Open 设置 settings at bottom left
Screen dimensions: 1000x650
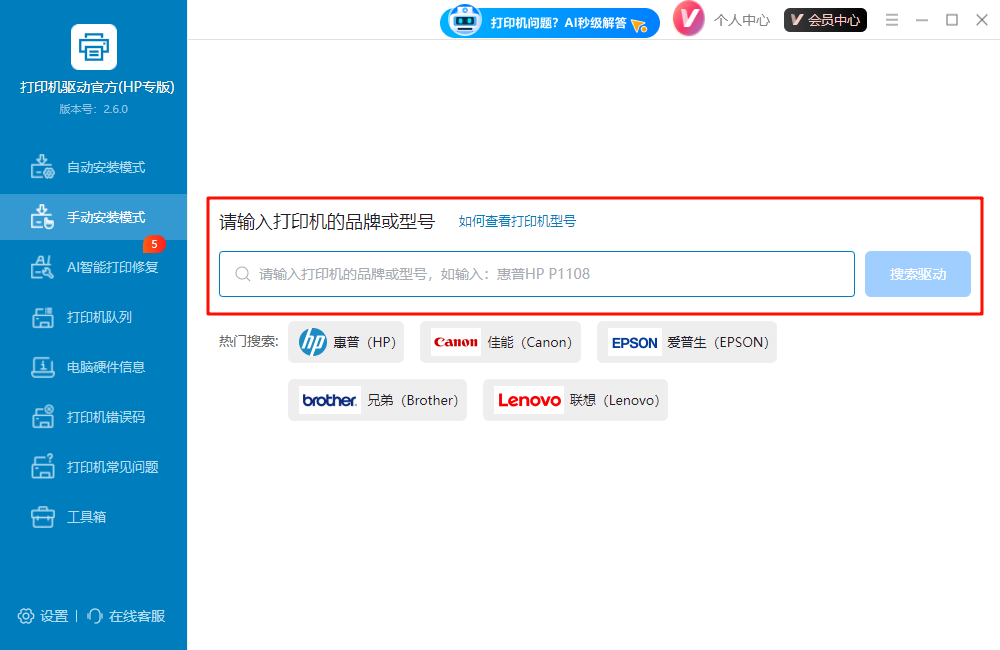pyautogui.click(x=42, y=616)
